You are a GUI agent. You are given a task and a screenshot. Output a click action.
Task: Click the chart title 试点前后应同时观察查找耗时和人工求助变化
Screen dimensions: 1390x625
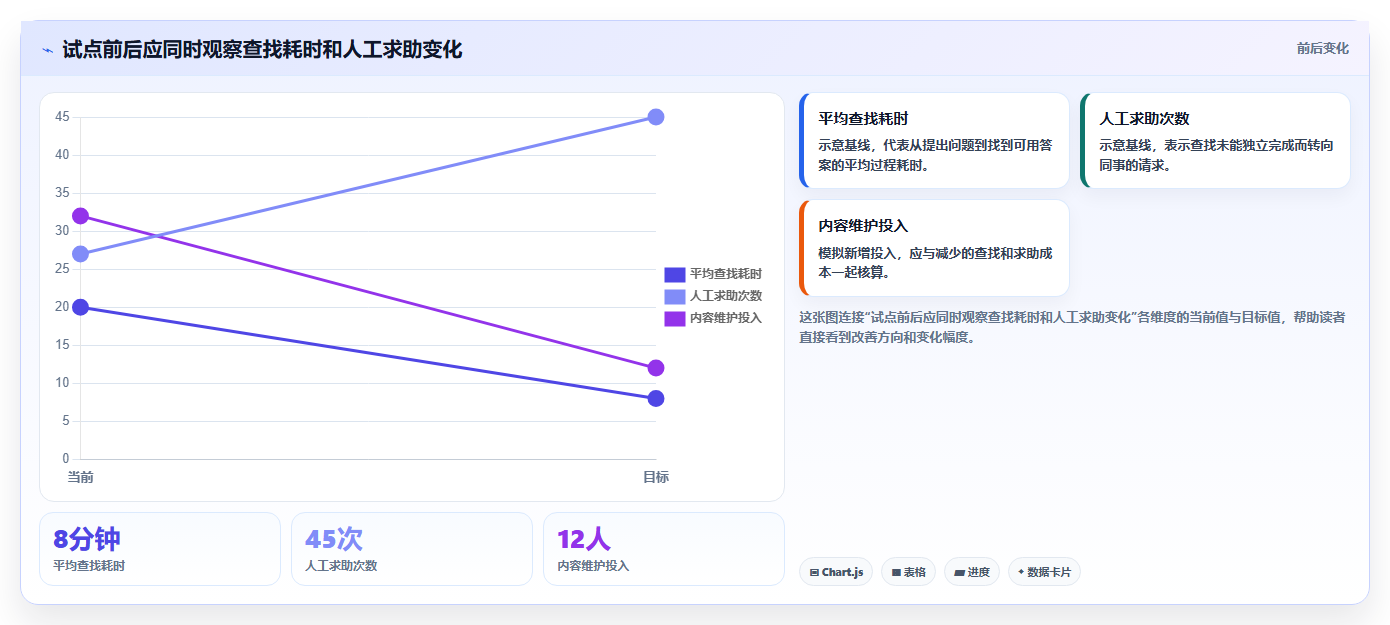tap(262, 49)
